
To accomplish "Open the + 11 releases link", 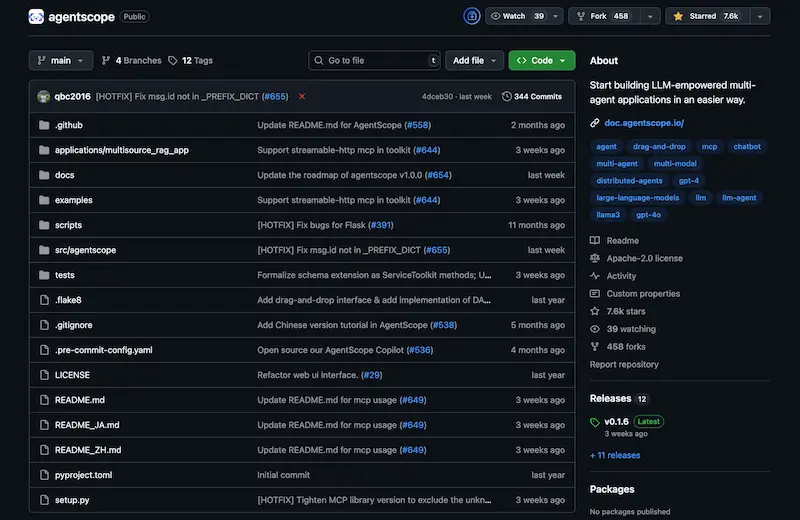I will pos(615,455).
